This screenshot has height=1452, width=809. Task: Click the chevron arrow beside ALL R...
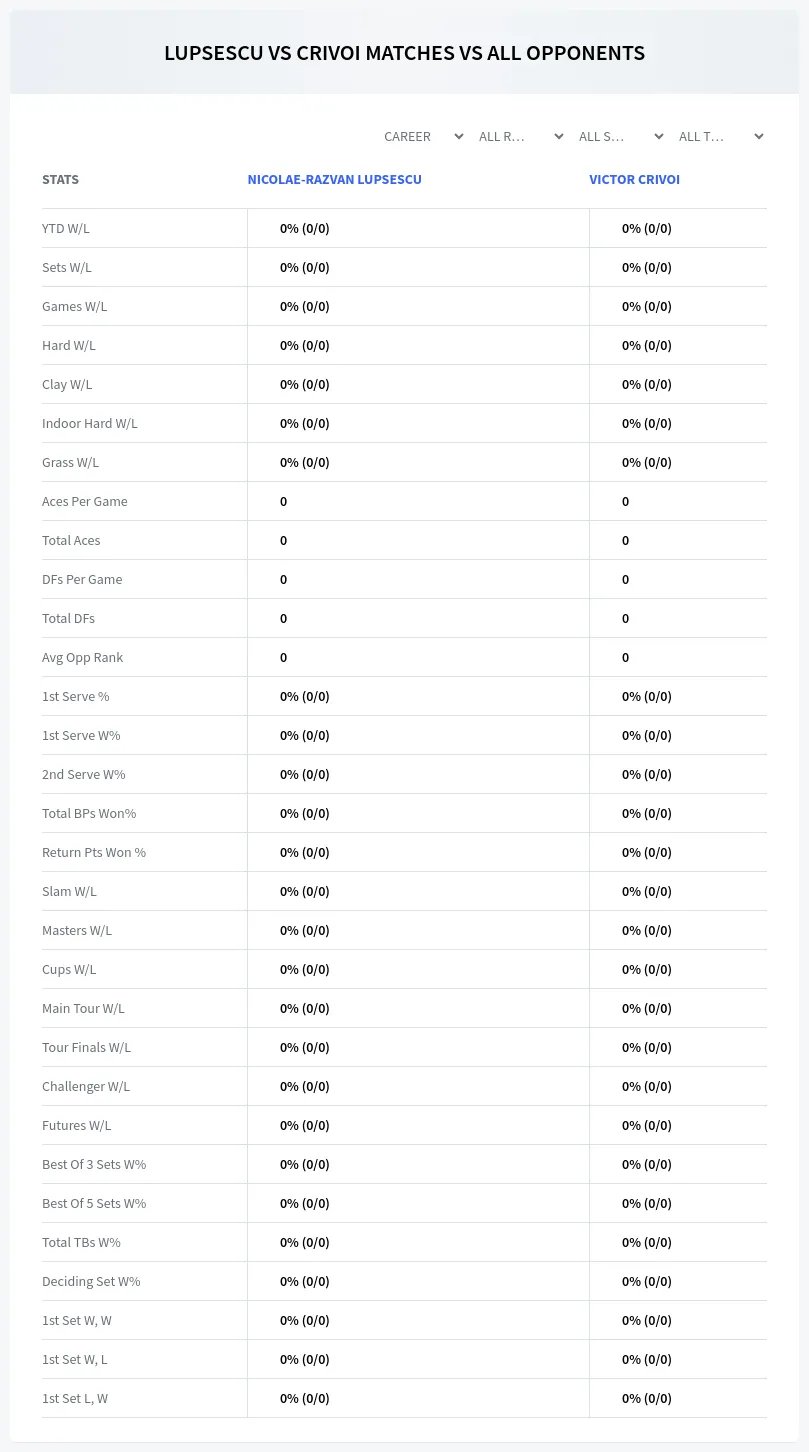(559, 136)
